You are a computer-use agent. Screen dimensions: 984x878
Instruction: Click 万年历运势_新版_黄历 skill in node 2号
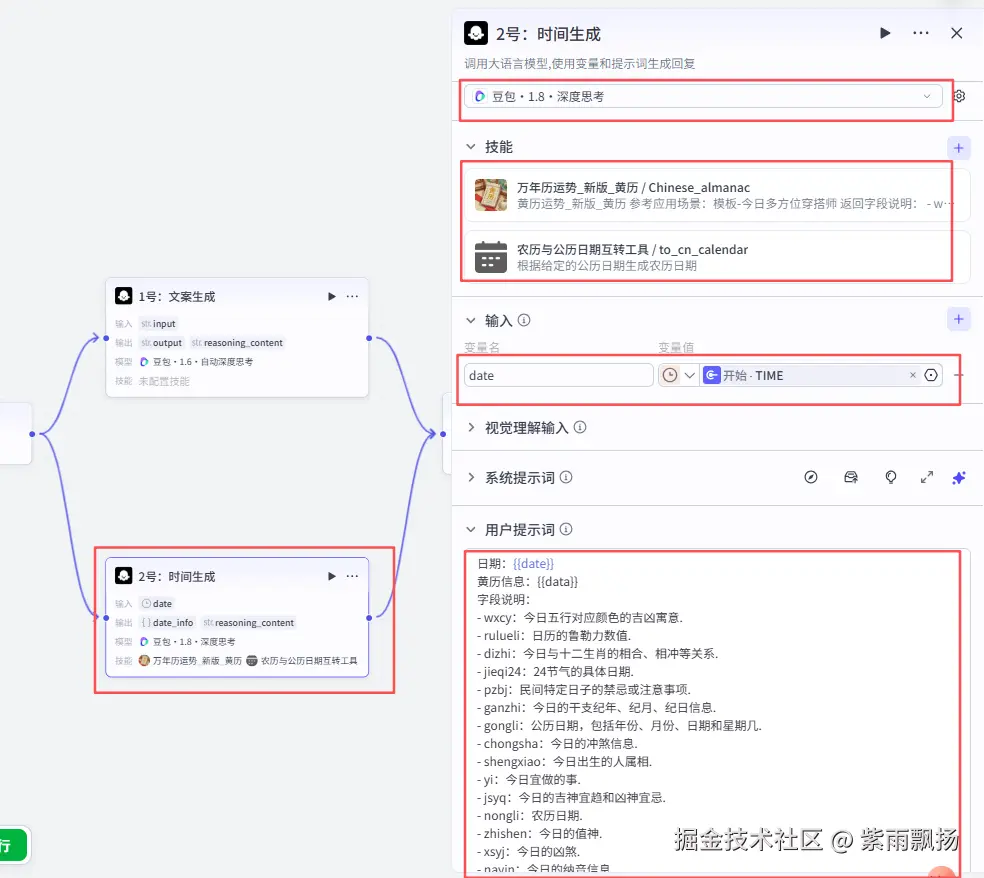click(x=190, y=661)
